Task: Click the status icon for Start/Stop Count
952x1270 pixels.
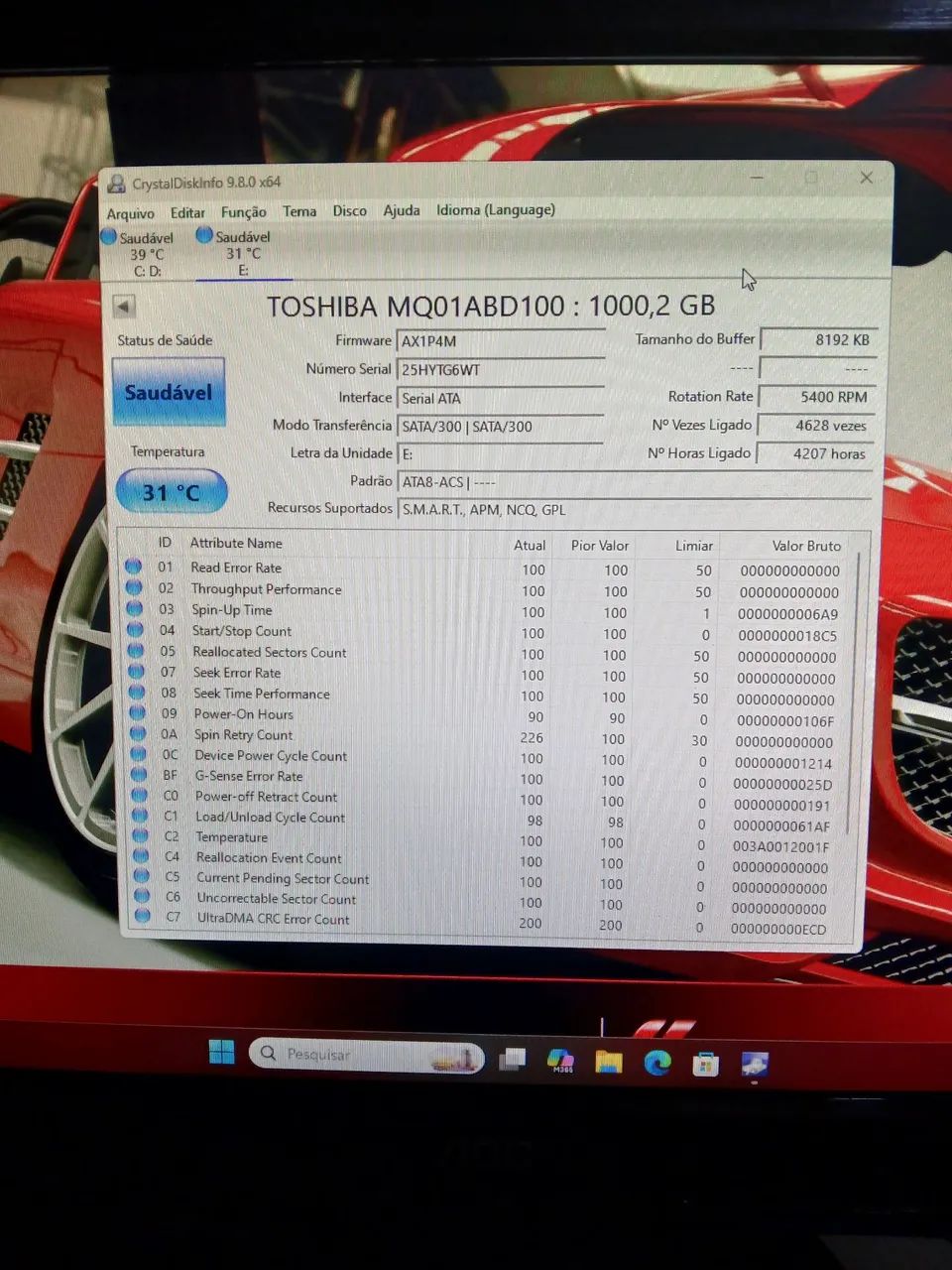Action: click(136, 630)
